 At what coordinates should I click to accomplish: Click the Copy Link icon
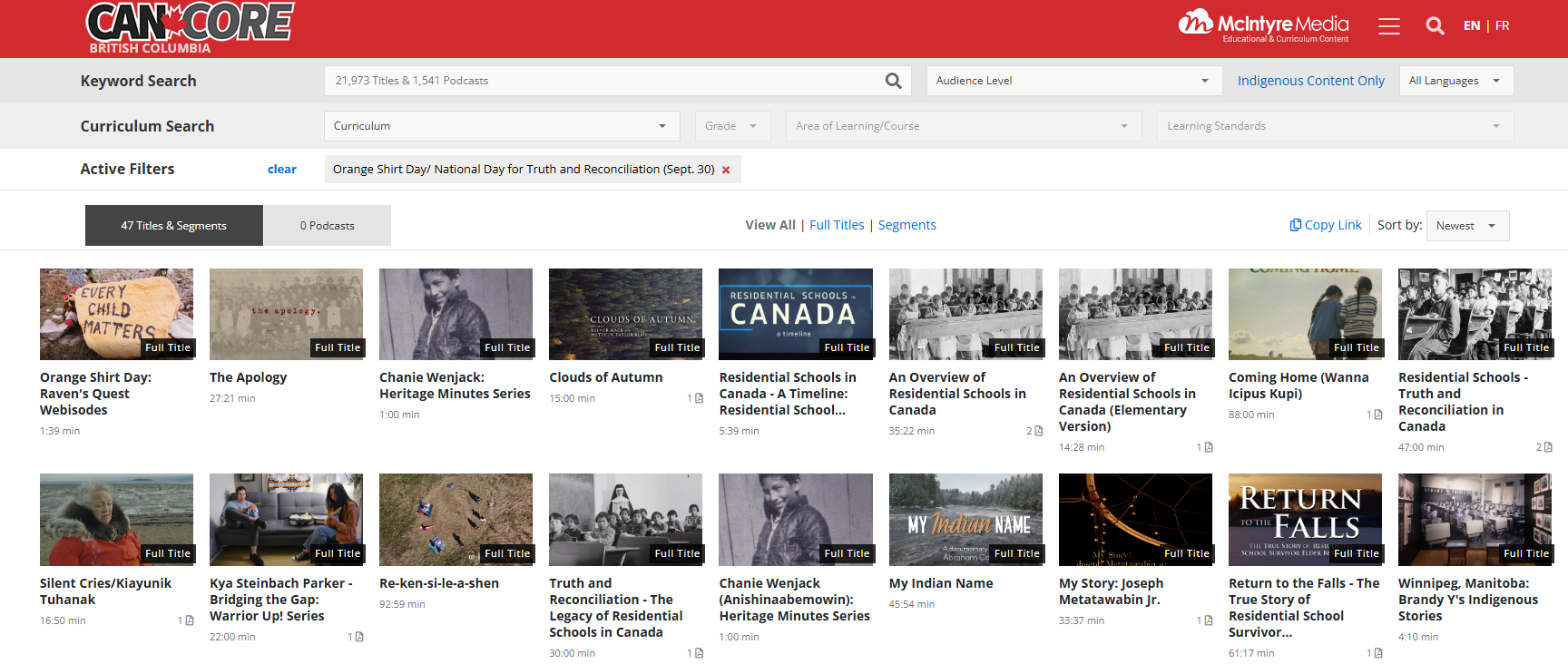pyautogui.click(x=1296, y=225)
